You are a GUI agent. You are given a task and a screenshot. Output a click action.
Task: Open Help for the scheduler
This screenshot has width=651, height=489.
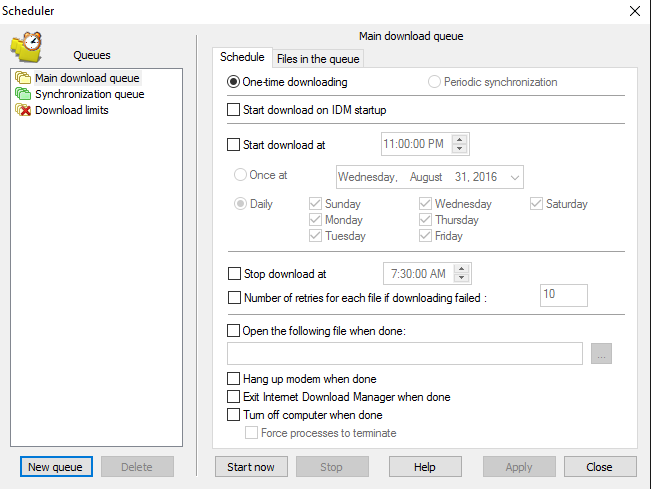[x=425, y=467]
